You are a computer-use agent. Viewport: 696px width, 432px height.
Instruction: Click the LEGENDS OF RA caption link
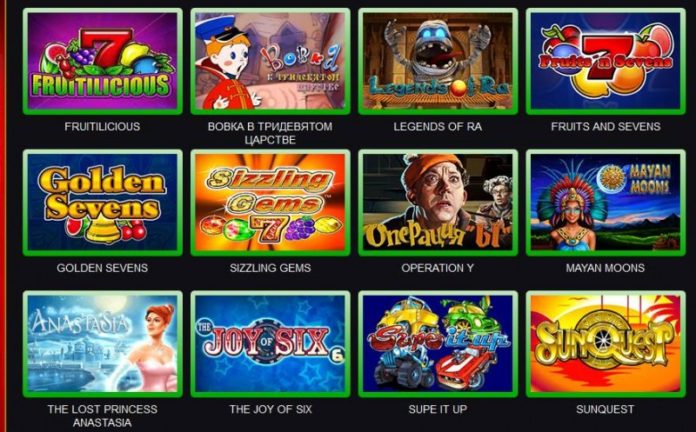(438, 127)
